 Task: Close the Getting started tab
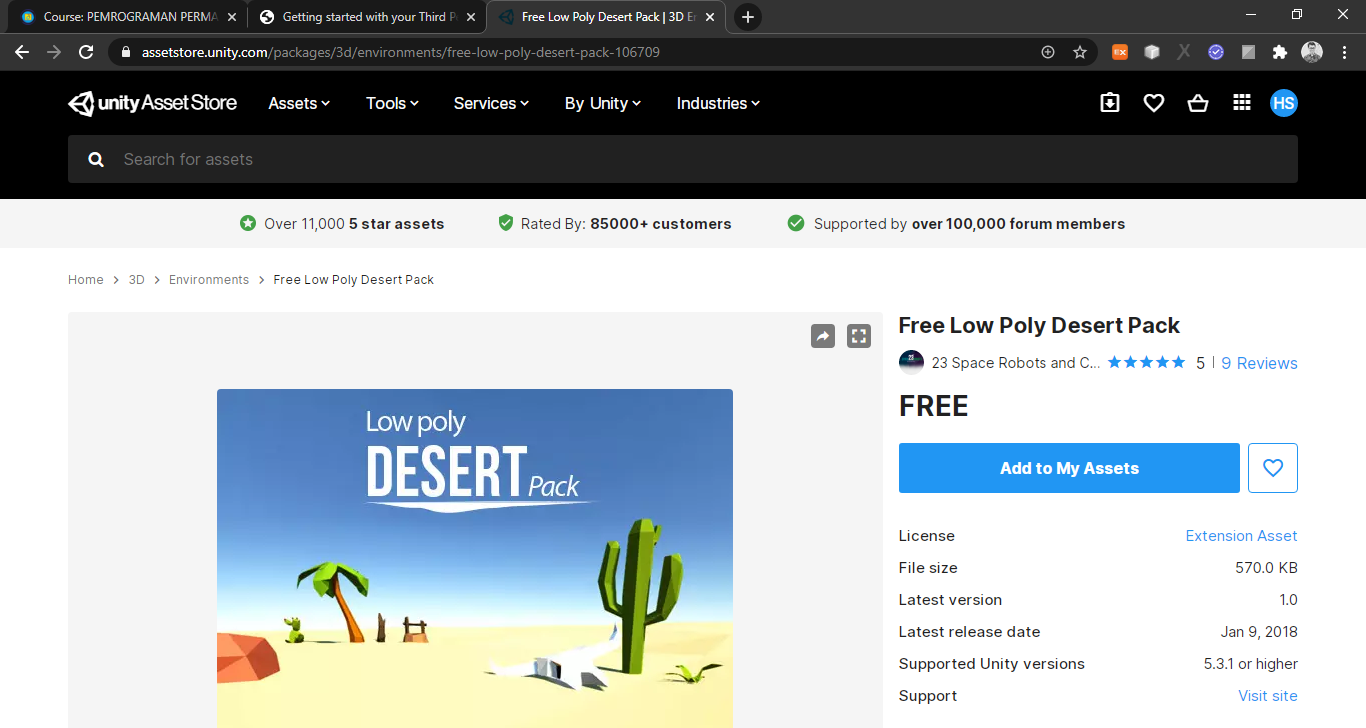pyautogui.click(x=471, y=17)
